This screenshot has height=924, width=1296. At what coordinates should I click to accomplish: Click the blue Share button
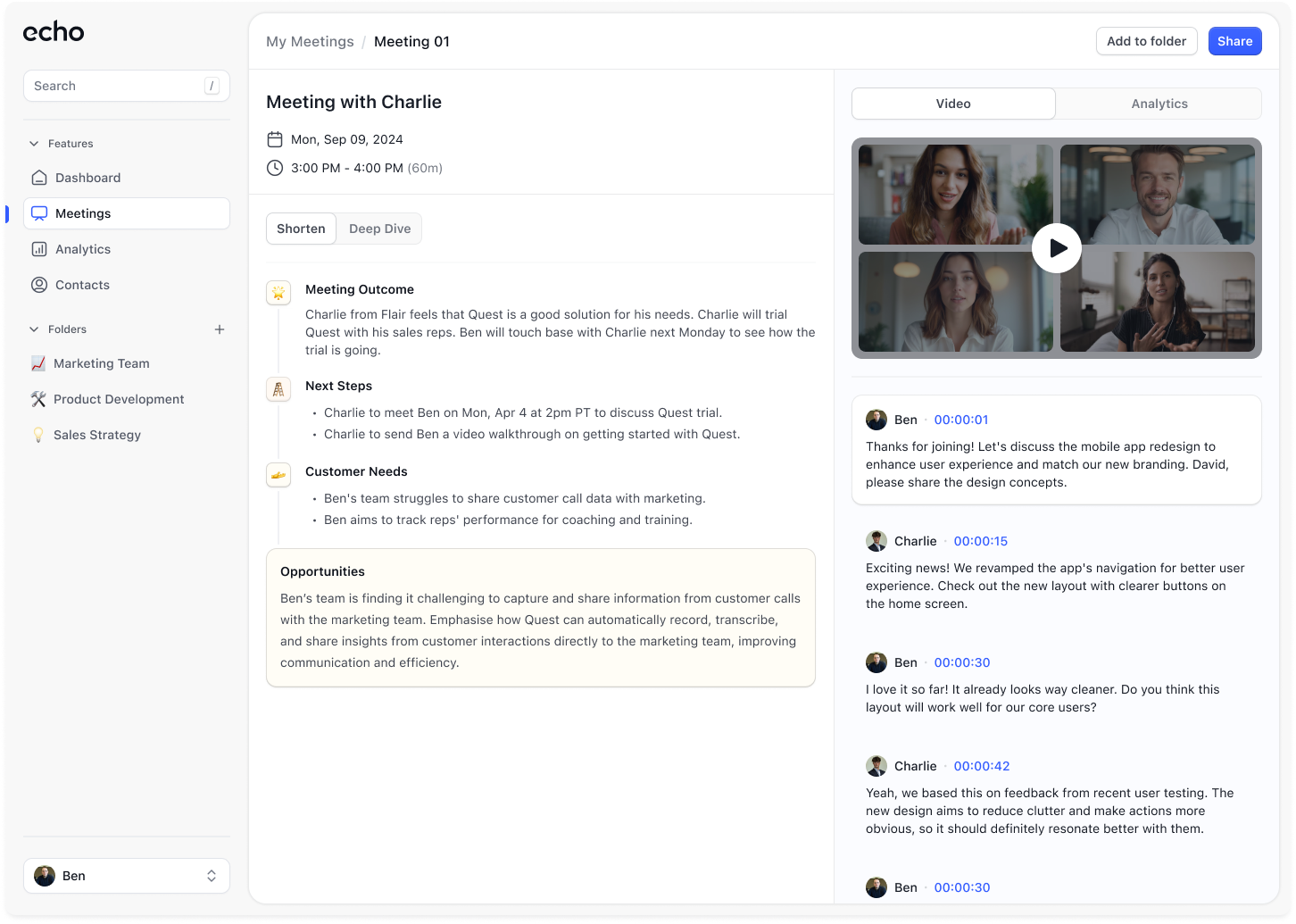point(1234,41)
